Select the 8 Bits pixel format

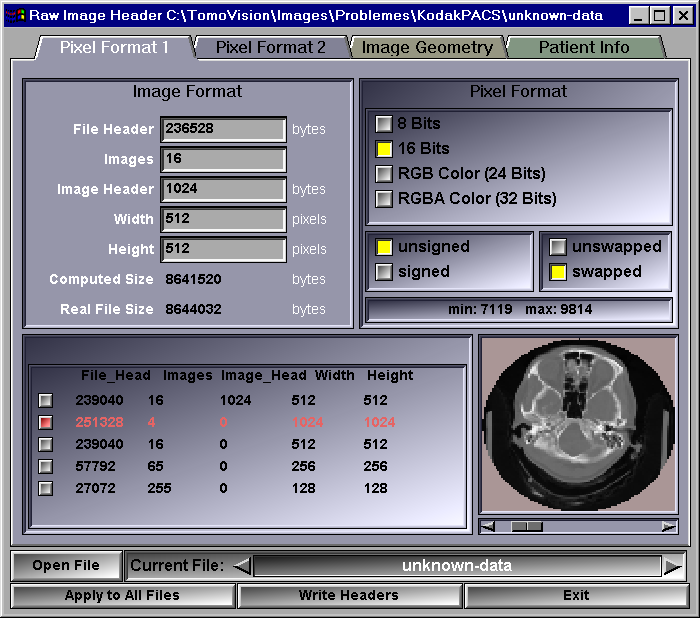pyautogui.click(x=384, y=124)
